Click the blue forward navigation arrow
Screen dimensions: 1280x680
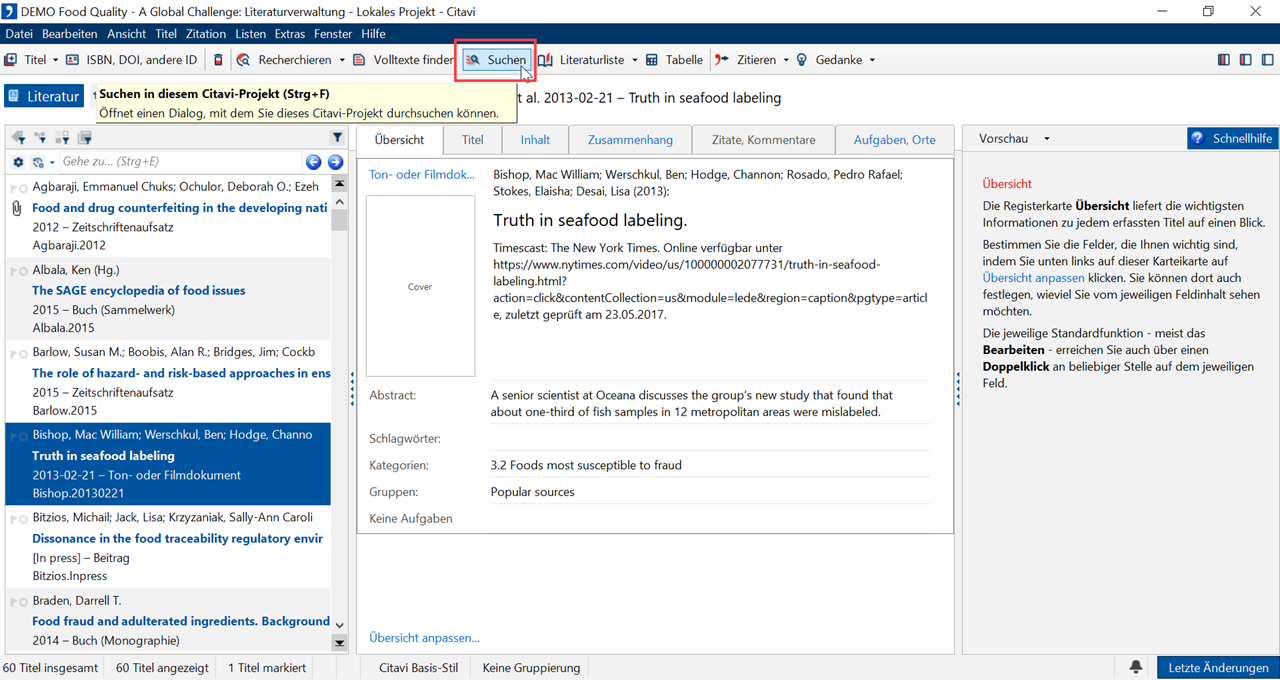click(x=335, y=162)
